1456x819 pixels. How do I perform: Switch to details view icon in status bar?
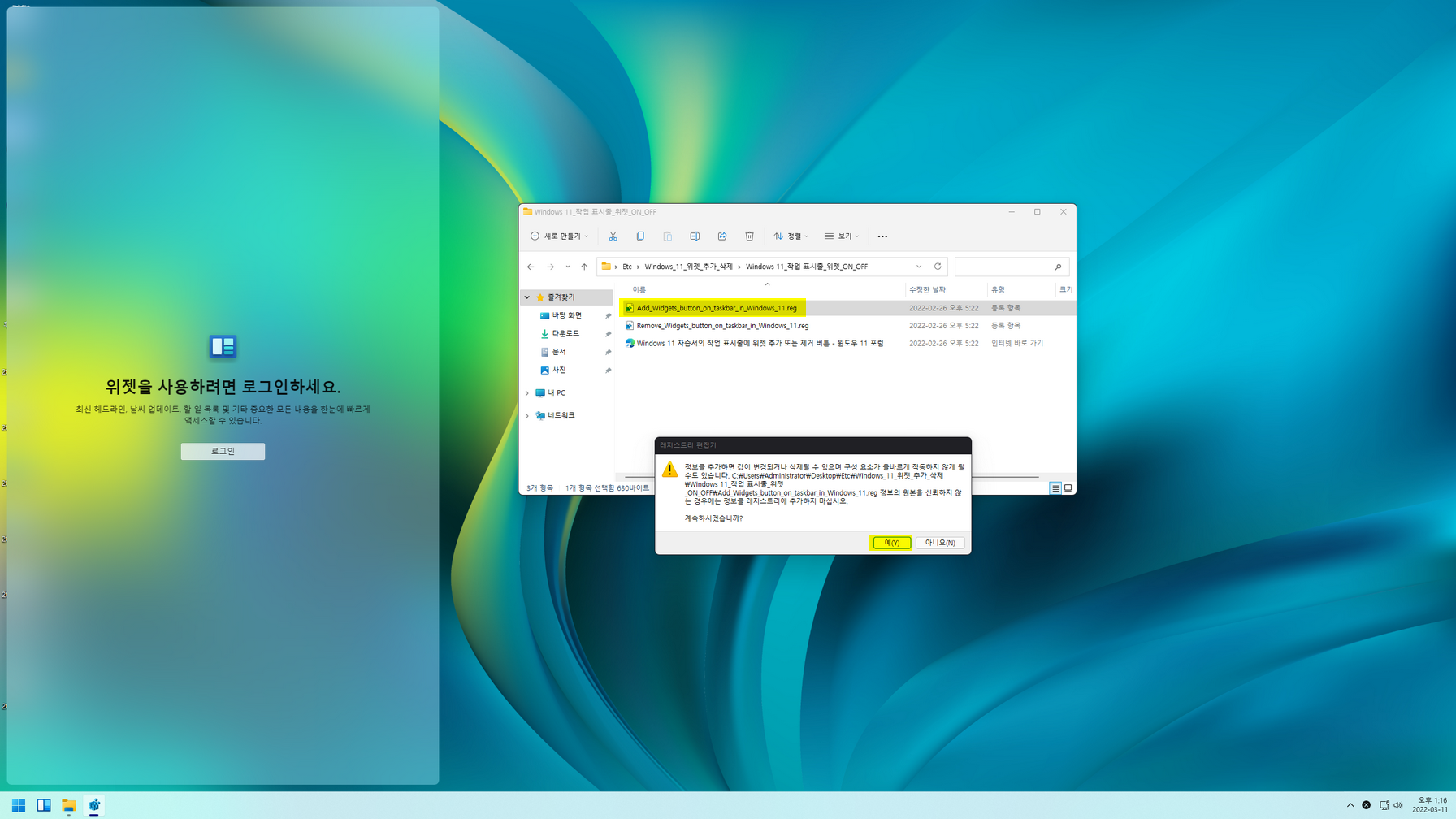point(1055,488)
